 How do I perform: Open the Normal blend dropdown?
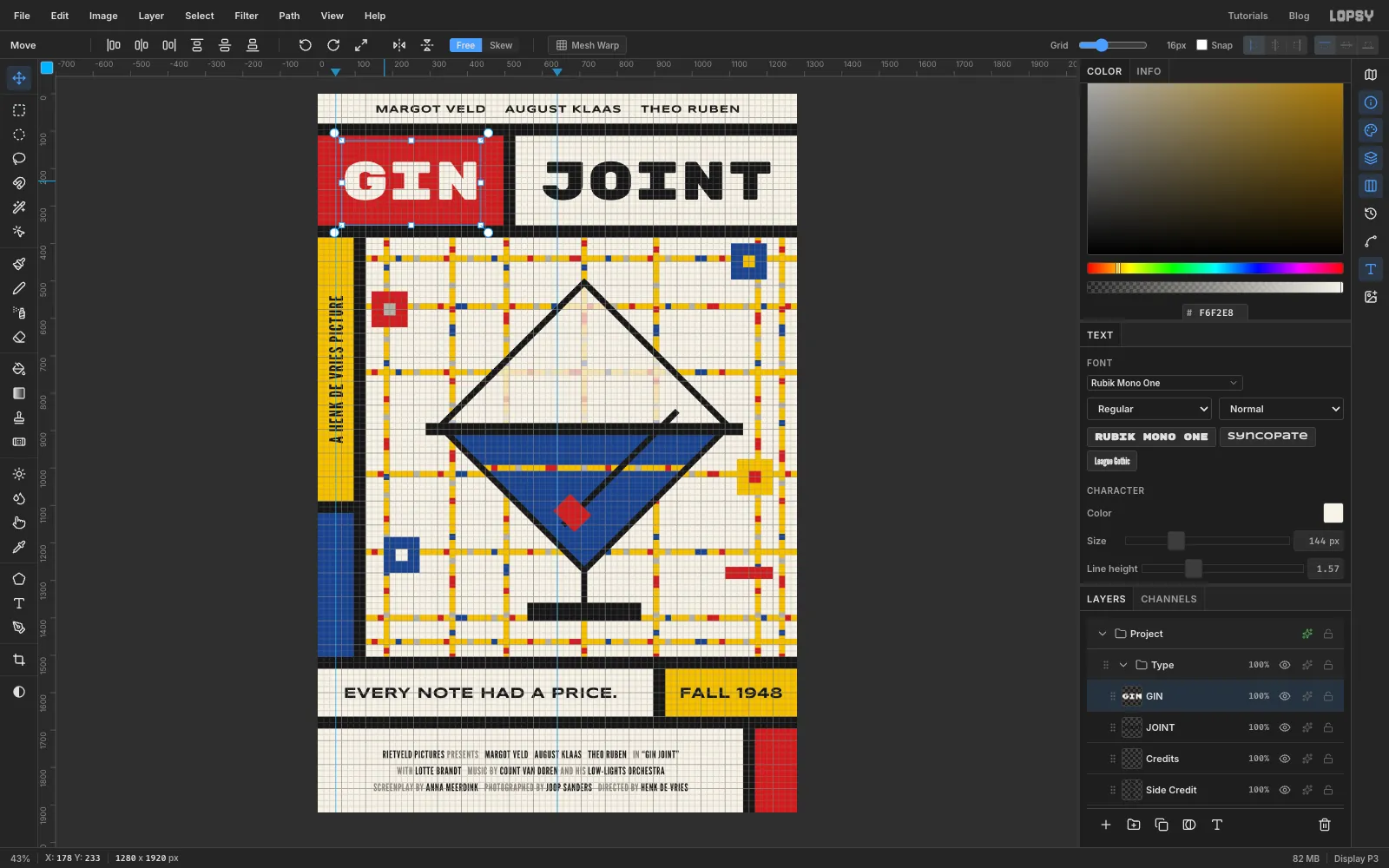(x=1281, y=409)
